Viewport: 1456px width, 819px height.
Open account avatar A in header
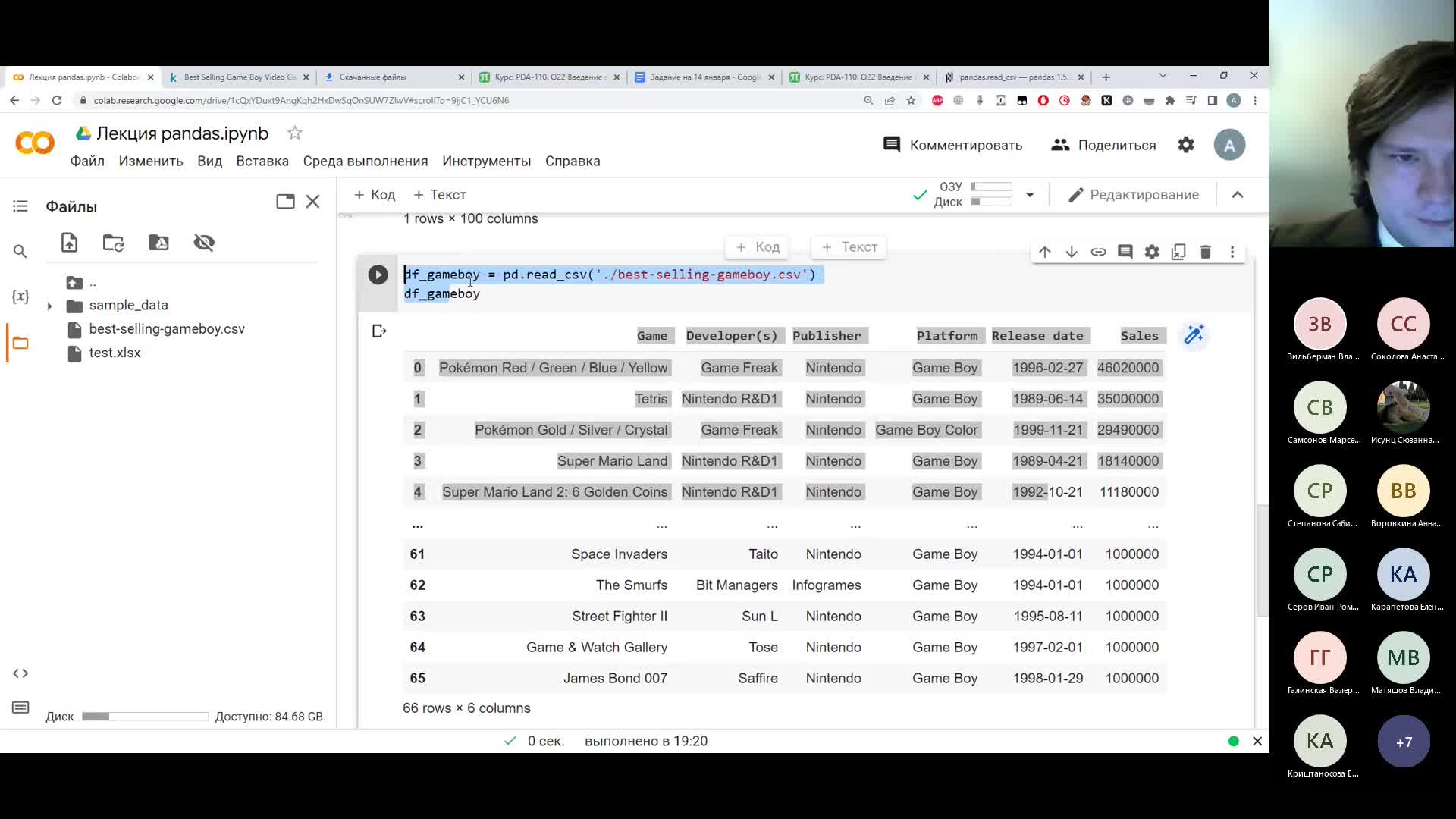click(x=1229, y=145)
